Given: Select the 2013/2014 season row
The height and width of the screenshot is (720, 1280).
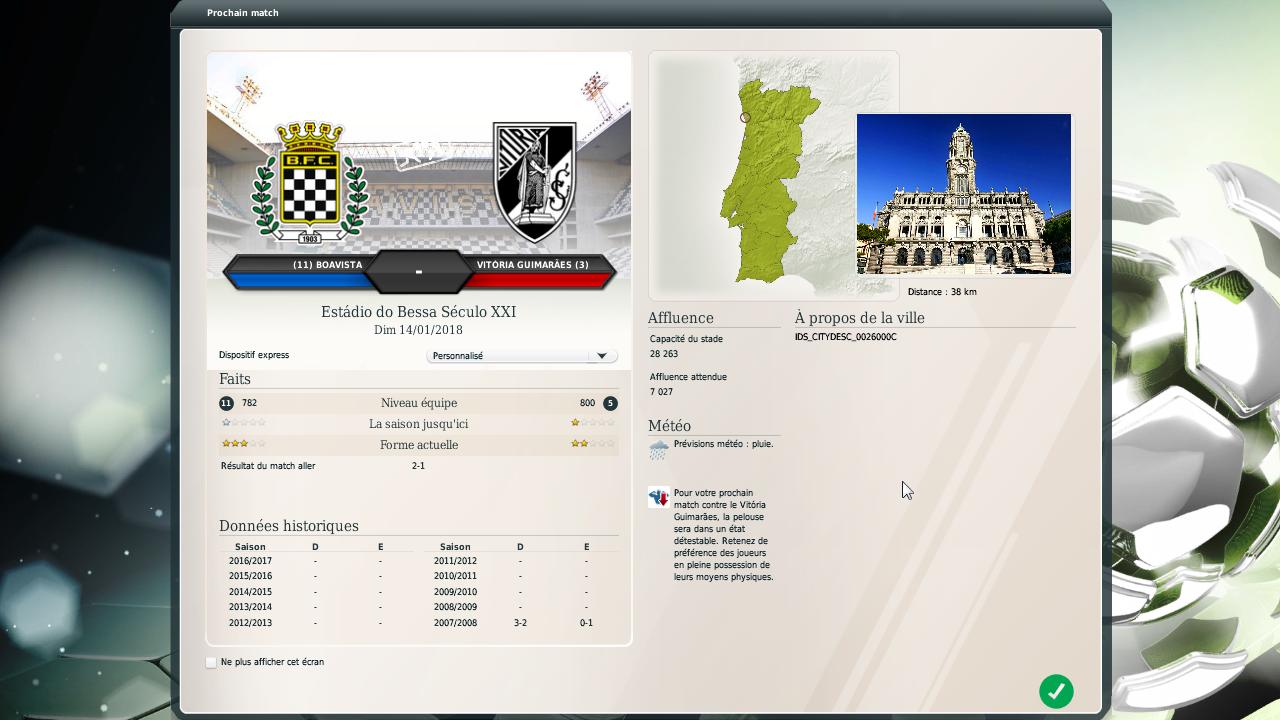Looking at the screenshot, I should [316, 607].
